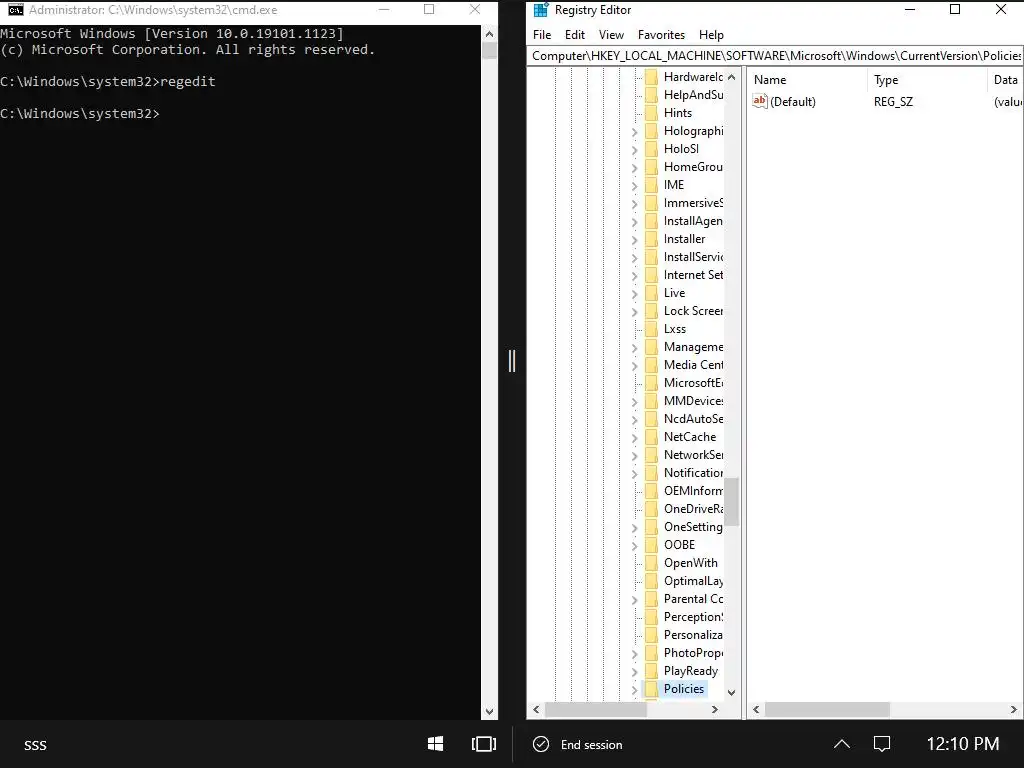Click the cmd window scroll-down arrow

pyautogui.click(x=489, y=712)
